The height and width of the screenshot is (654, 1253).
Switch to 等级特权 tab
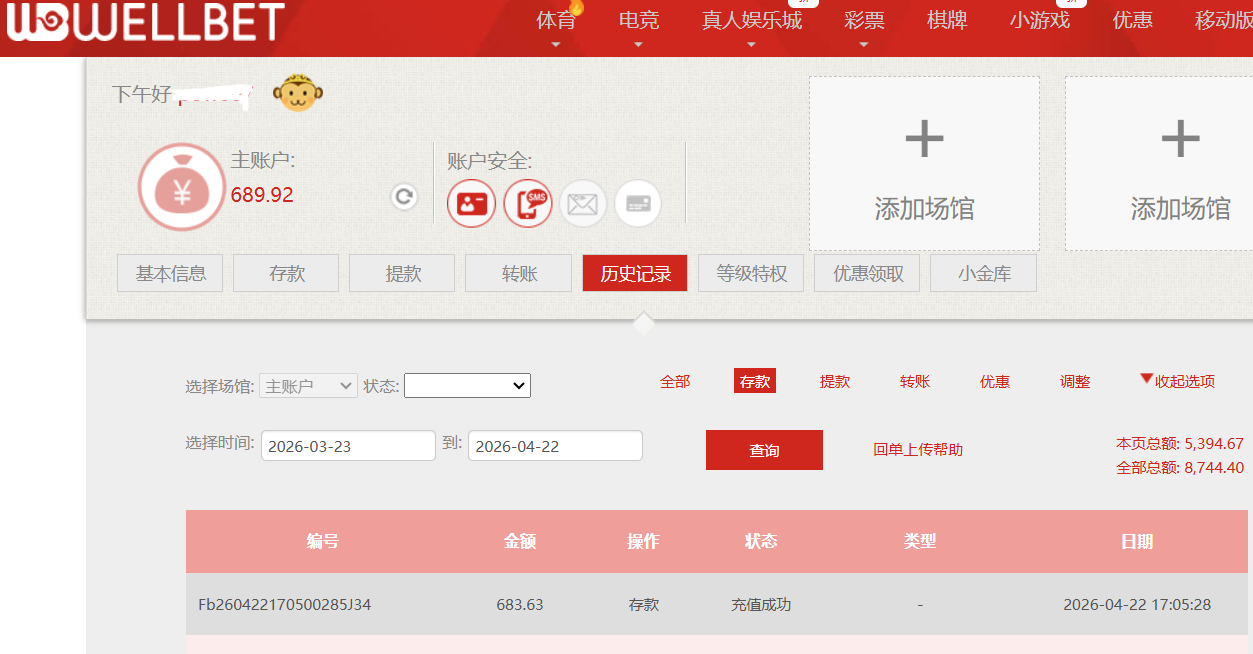751,273
